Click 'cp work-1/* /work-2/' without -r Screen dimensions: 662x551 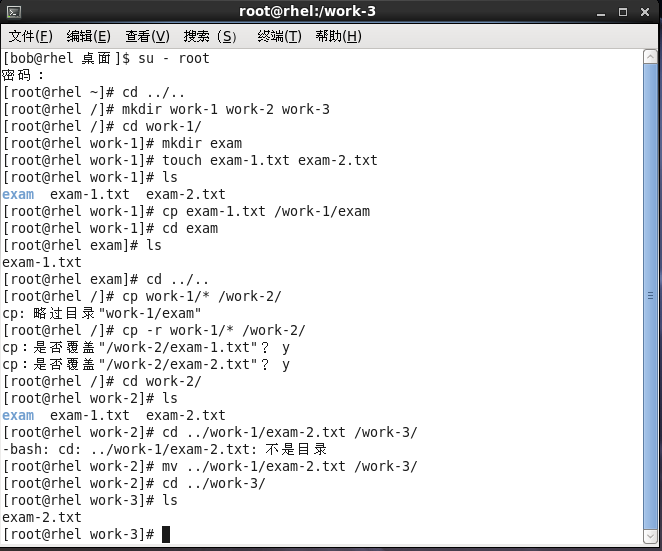click(142, 296)
